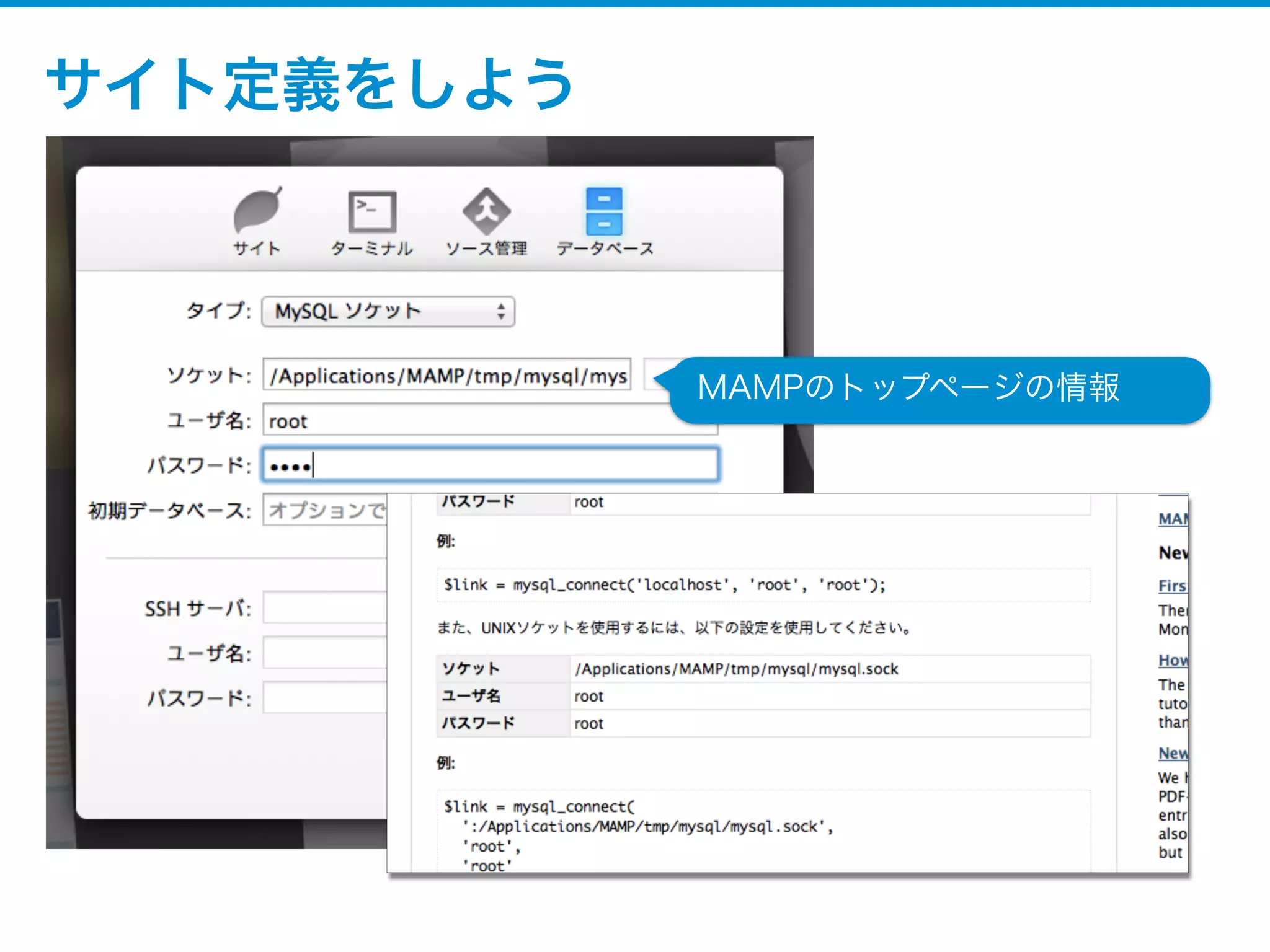Select the socket path /Applications/MAMP/tmp/mysql/mysql.sock cell
Viewport: 1270px width, 952px height.
point(830,669)
